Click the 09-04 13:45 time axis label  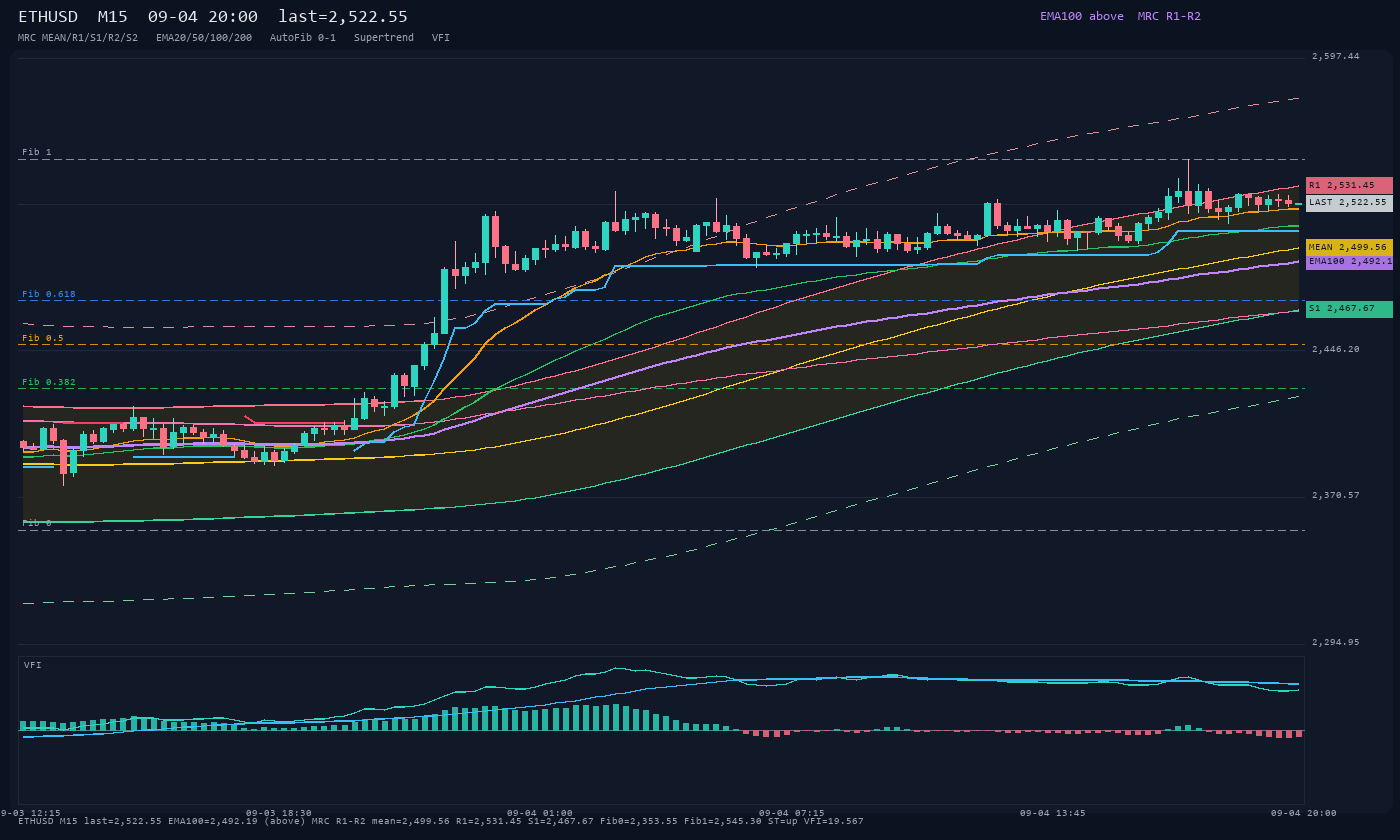(x=1053, y=813)
